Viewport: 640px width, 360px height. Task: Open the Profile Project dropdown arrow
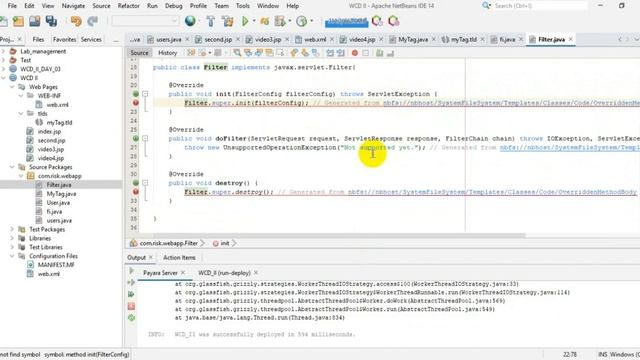pyautogui.click(x=289, y=21)
